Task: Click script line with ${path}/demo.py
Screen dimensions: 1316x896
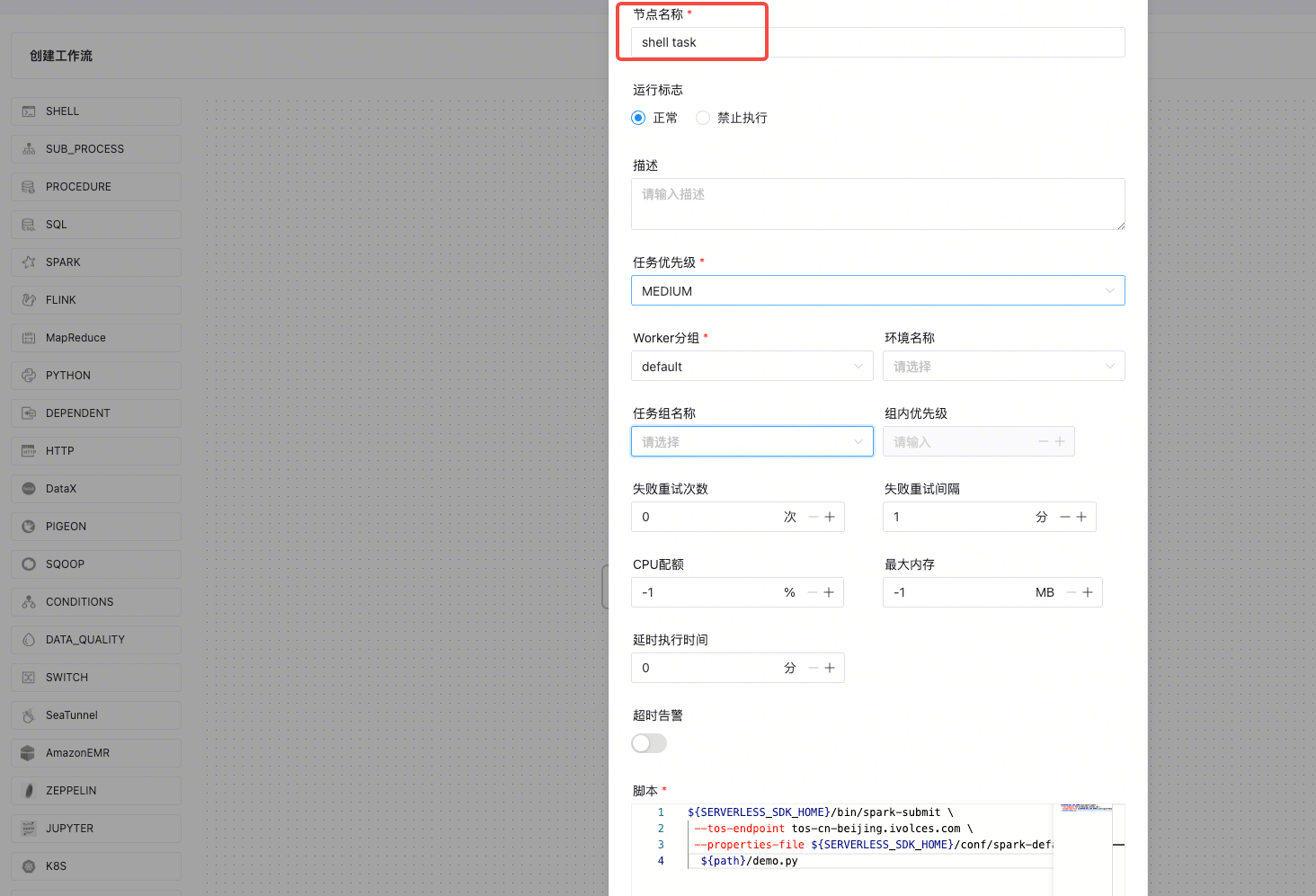Action: [749, 861]
